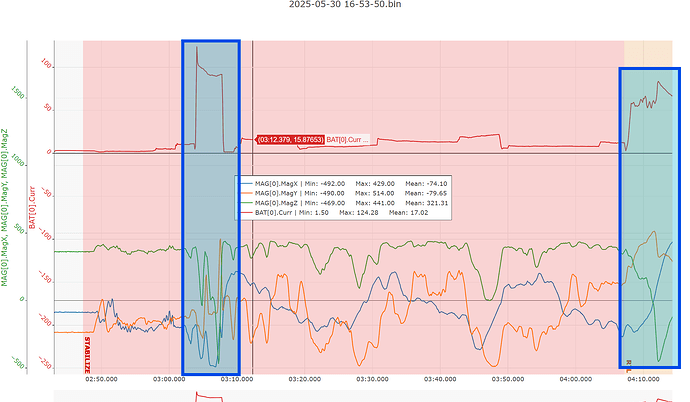
Task: Click the BAT[0].Curr hover trace name label
Action: pyautogui.click(x=347, y=139)
